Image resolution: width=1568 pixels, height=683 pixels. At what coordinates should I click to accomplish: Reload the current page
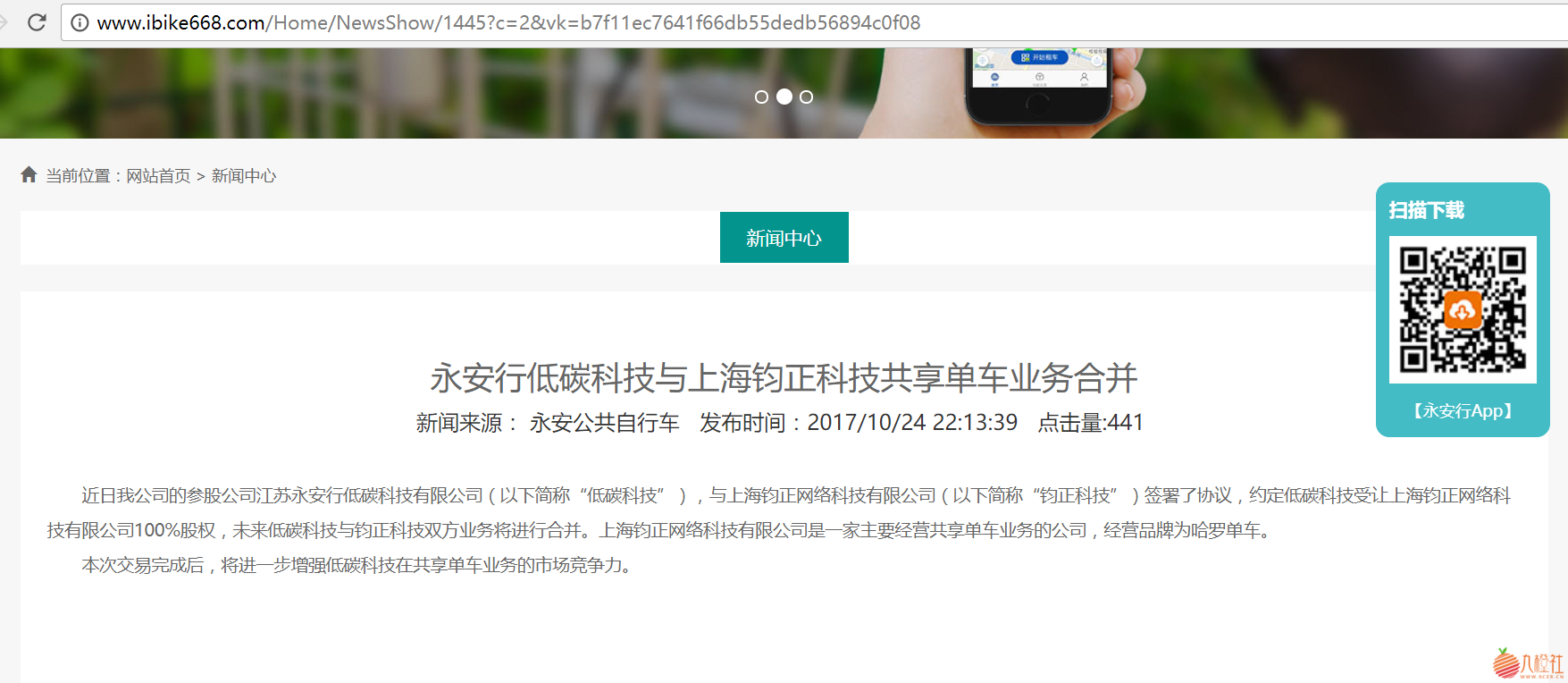[x=37, y=22]
